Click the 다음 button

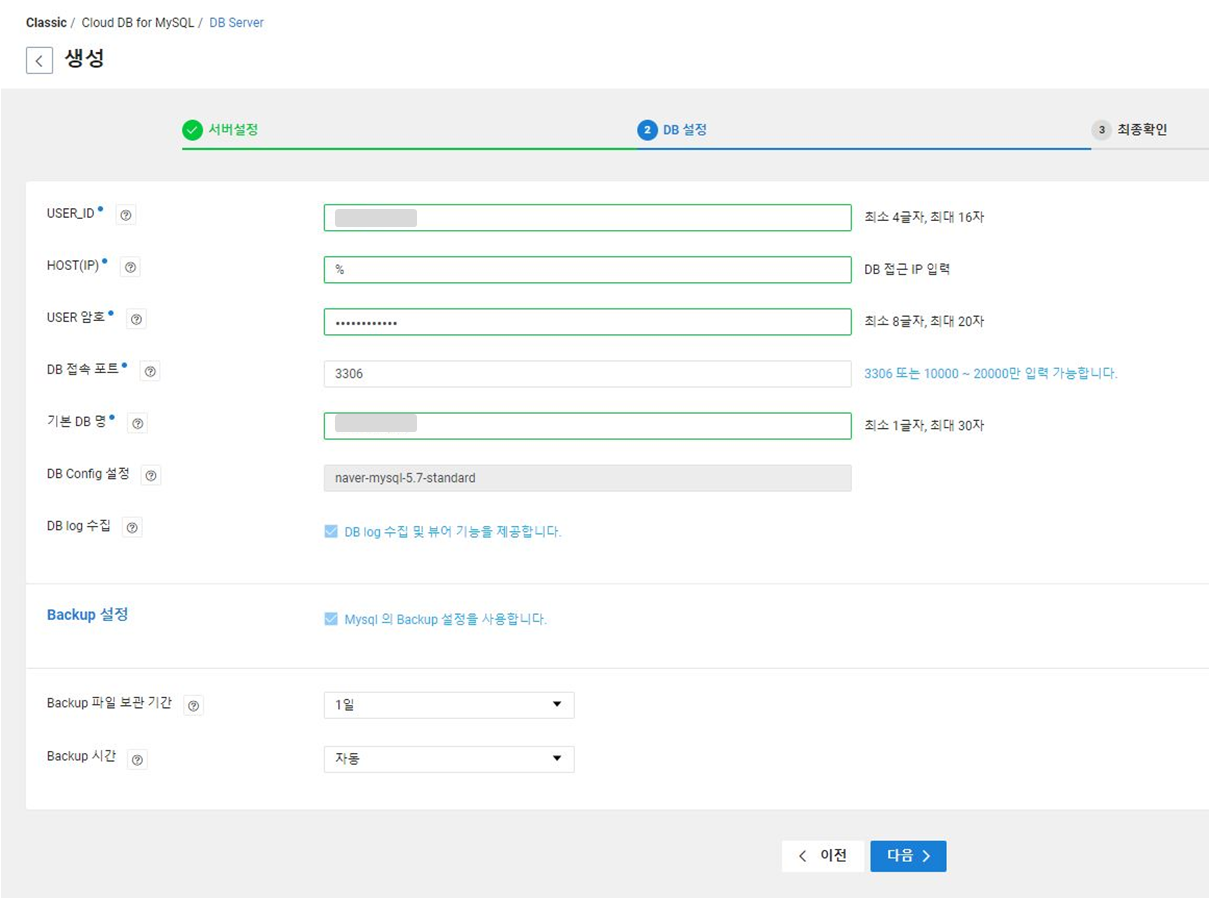(907, 856)
